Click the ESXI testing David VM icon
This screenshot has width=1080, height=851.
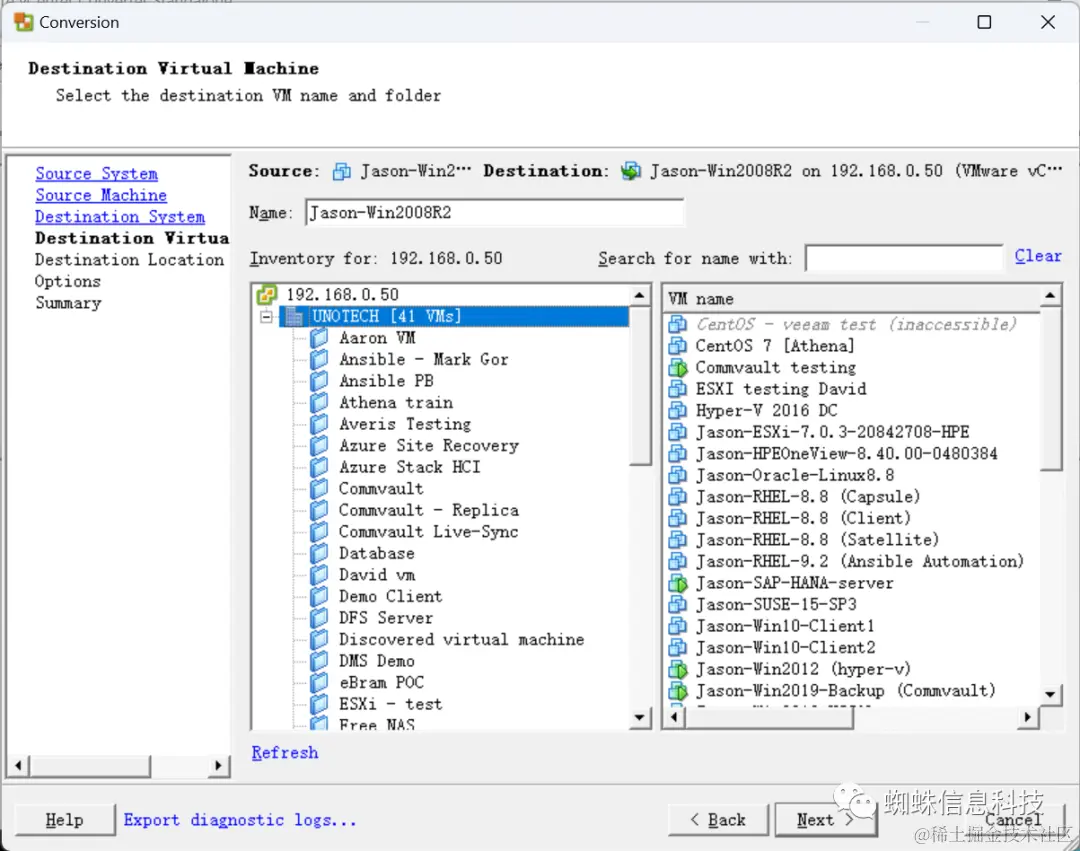678,389
